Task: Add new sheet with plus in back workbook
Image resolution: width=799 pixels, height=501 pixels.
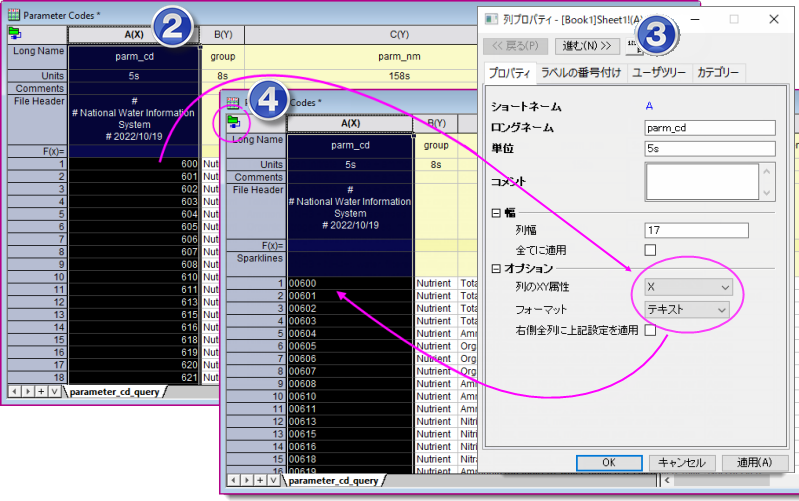Action: coord(41,391)
